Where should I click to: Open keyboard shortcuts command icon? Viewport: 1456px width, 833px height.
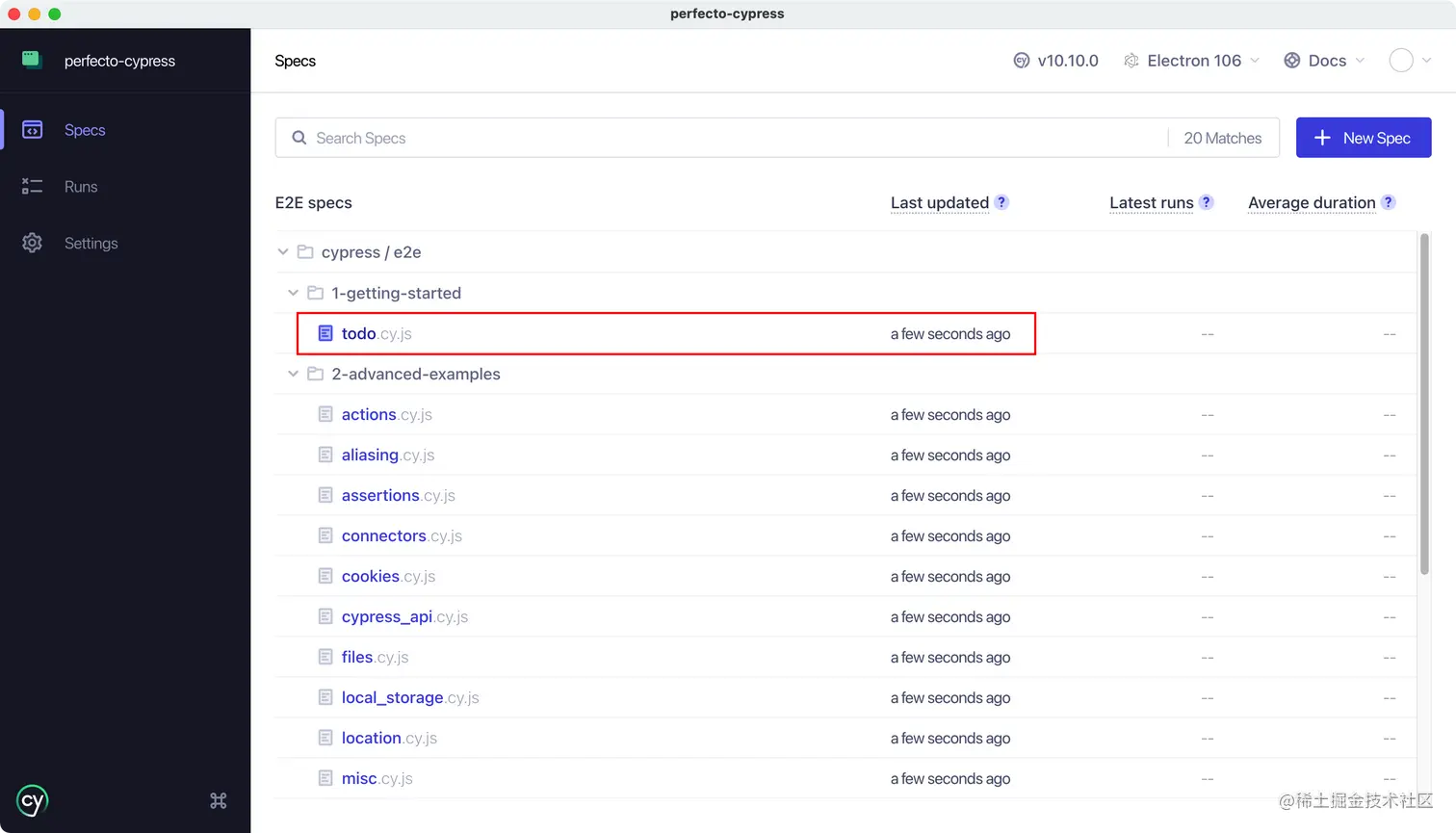[x=219, y=800]
